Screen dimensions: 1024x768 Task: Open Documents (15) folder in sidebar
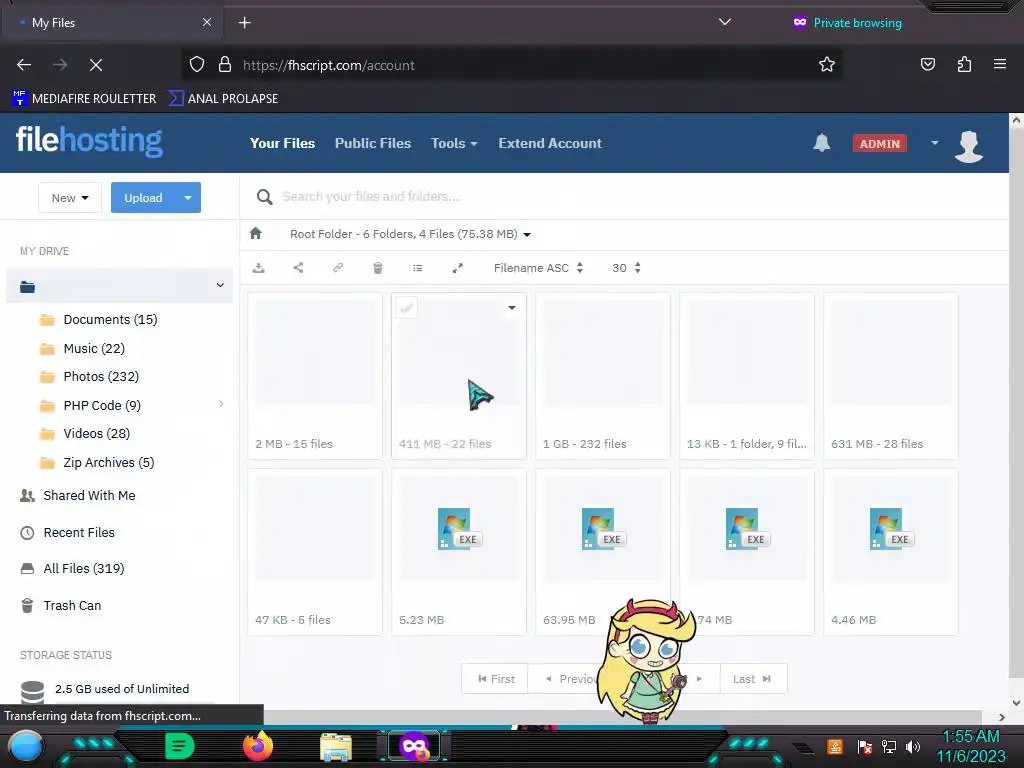pyautogui.click(x=110, y=319)
